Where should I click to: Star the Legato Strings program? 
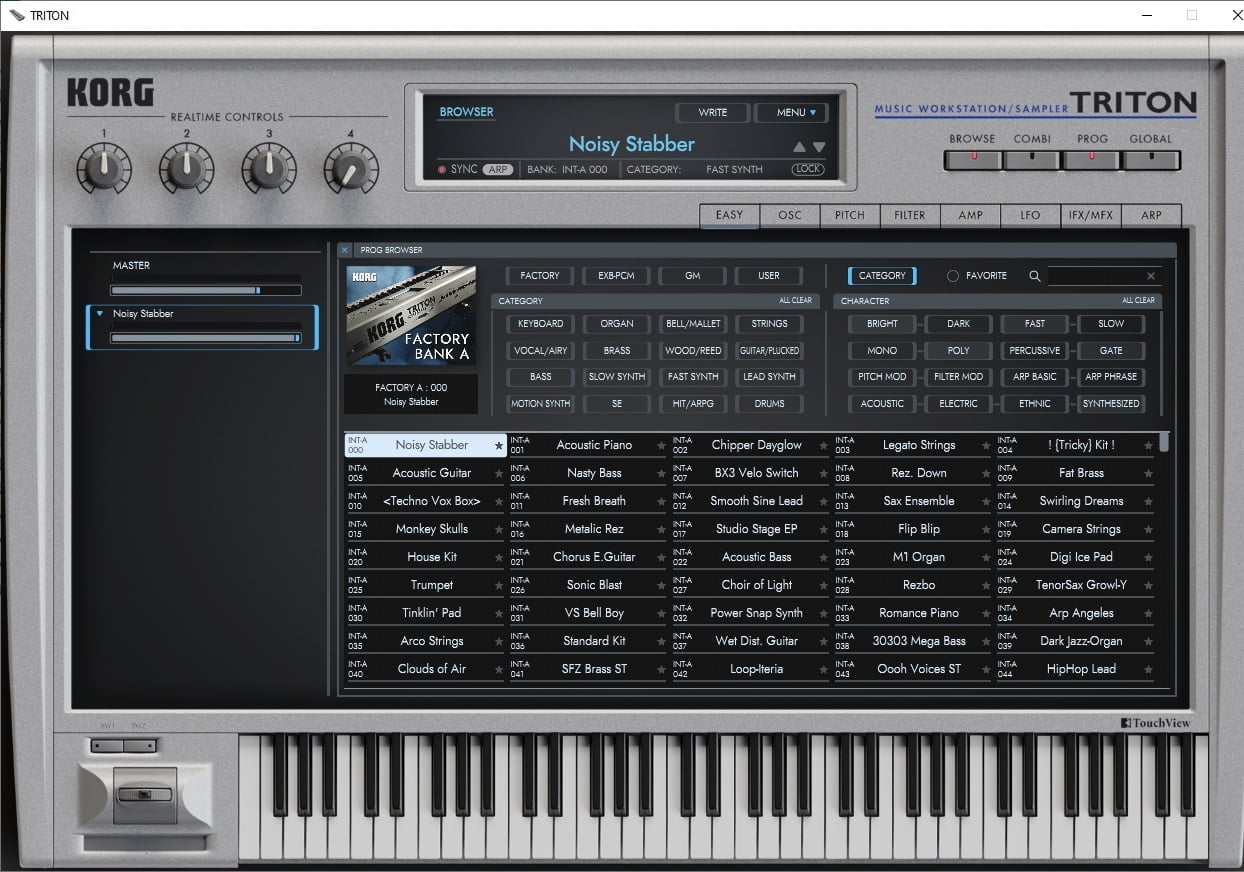pos(986,446)
